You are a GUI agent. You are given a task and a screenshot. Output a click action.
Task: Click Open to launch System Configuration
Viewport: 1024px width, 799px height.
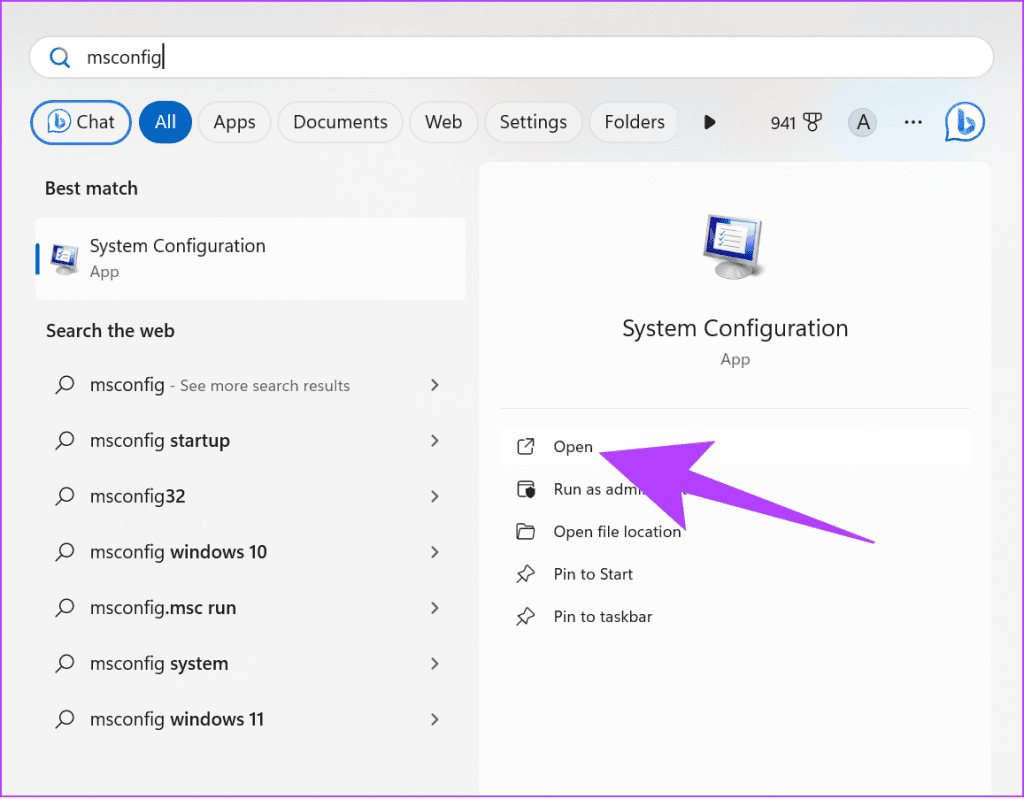(x=572, y=446)
